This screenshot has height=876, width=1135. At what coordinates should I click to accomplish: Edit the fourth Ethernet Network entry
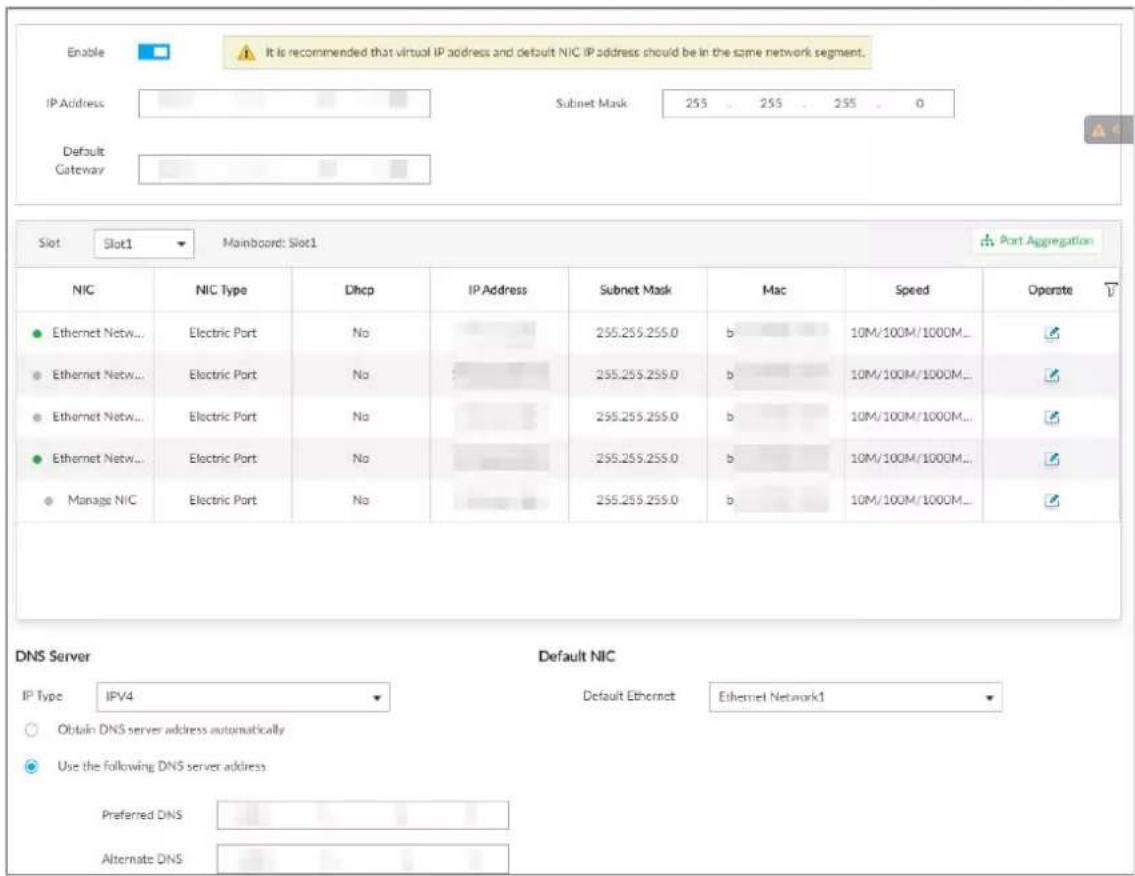tap(1052, 459)
